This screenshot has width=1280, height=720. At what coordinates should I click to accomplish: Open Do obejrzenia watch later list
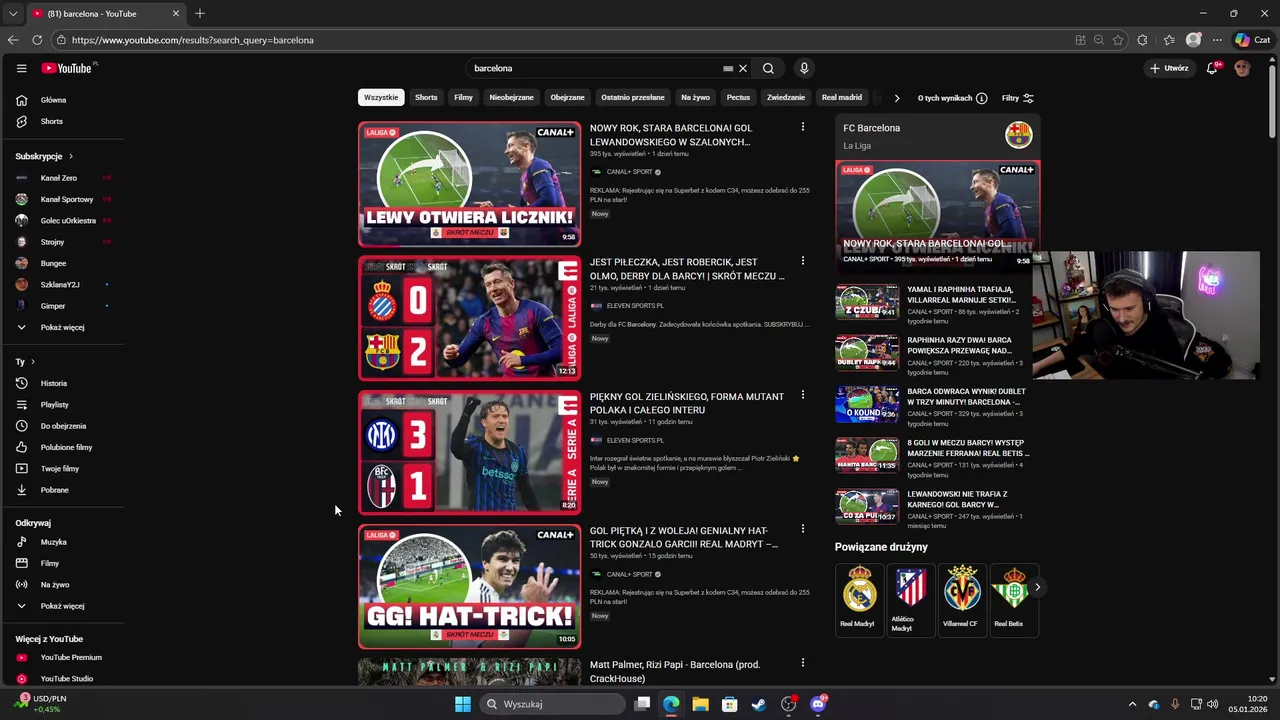coord(62,426)
